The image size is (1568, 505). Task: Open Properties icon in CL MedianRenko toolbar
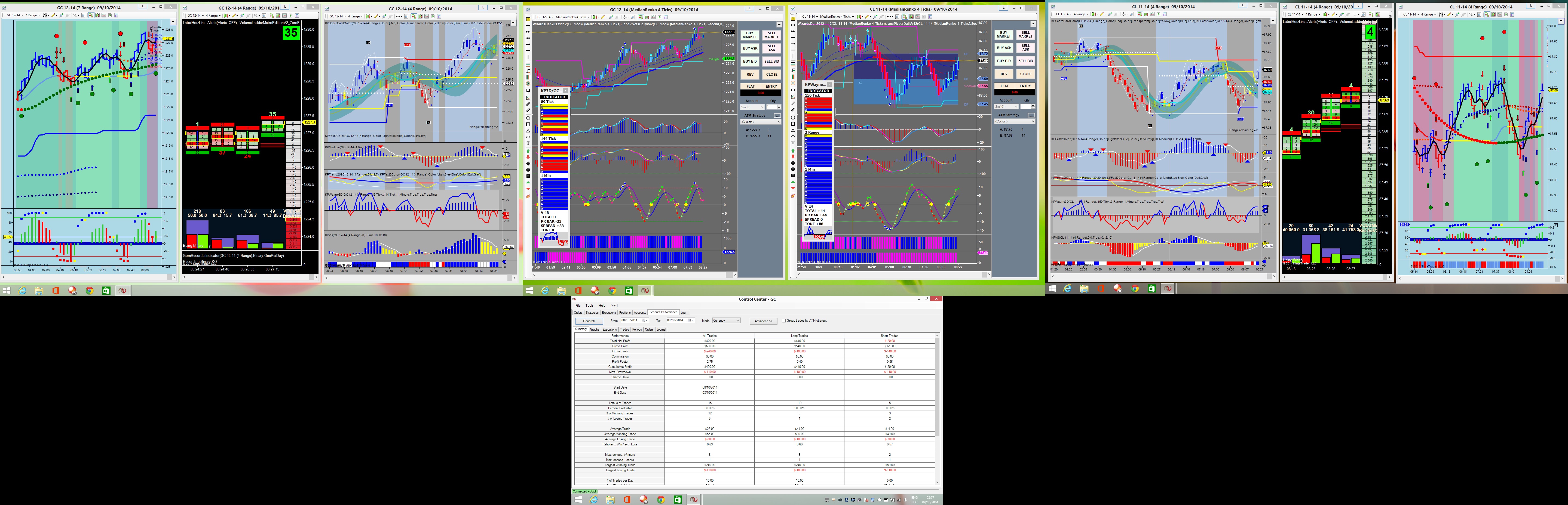pos(931,17)
